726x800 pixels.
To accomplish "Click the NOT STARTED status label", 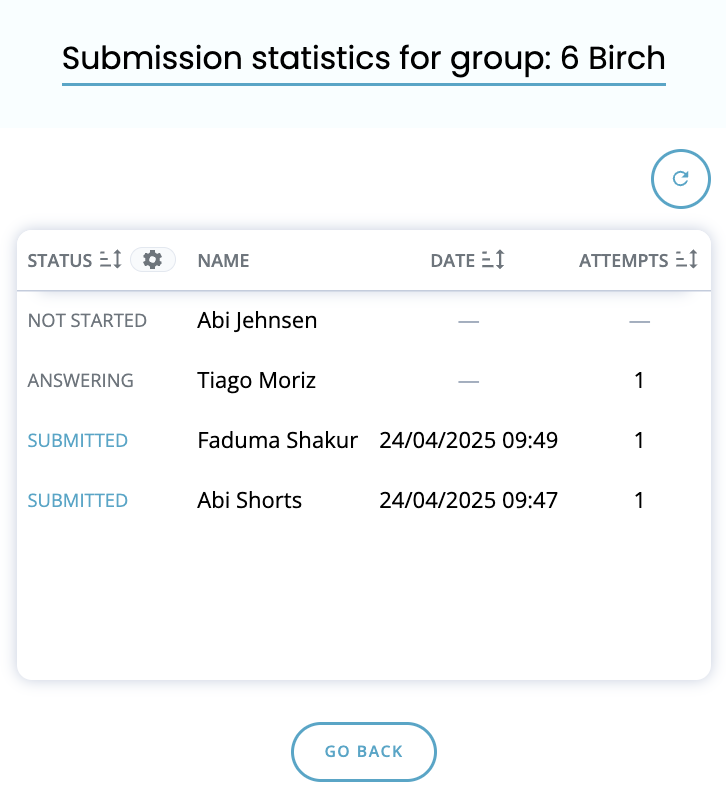I will pos(87,321).
